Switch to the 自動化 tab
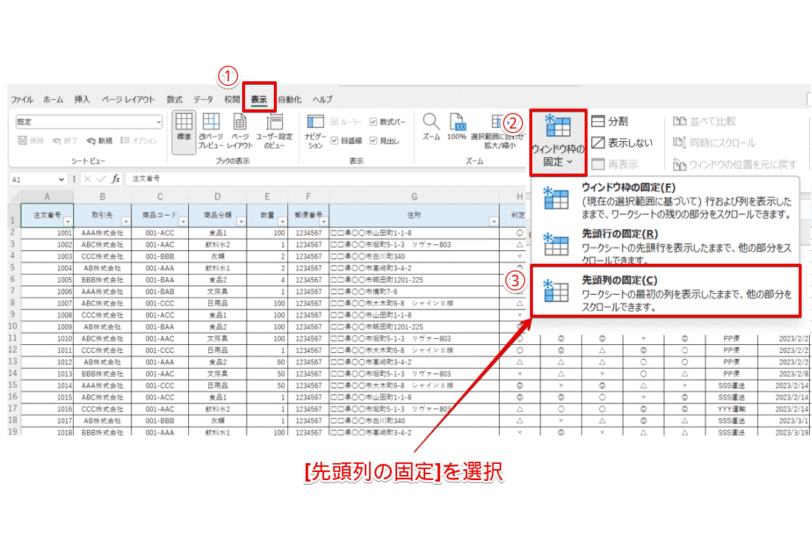812x554 pixels. click(x=289, y=99)
